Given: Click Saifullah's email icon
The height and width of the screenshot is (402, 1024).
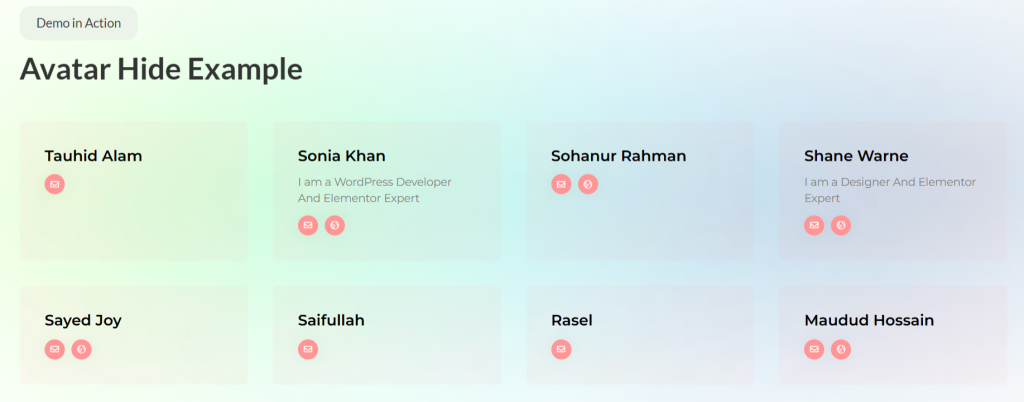Looking at the screenshot, I should tap(308, 349).
